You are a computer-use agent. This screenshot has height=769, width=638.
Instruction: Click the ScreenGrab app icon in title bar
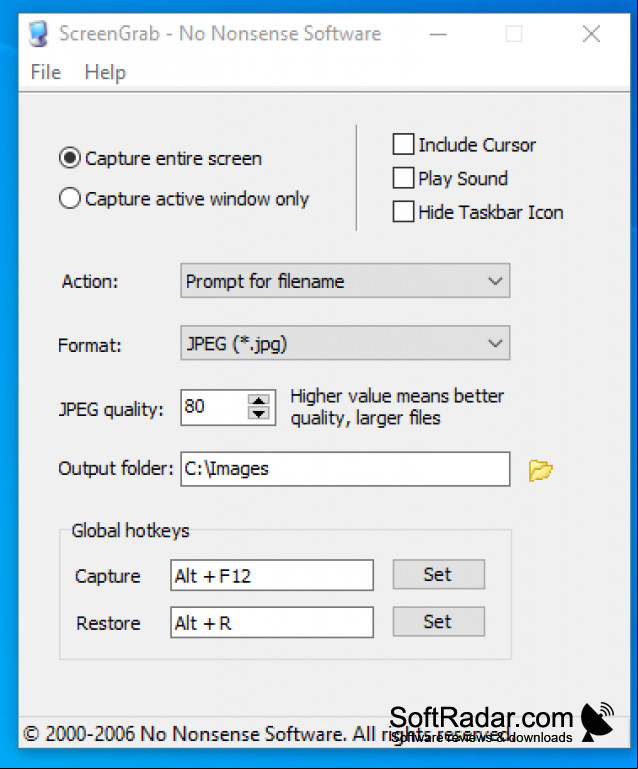(x=38, y=33)
